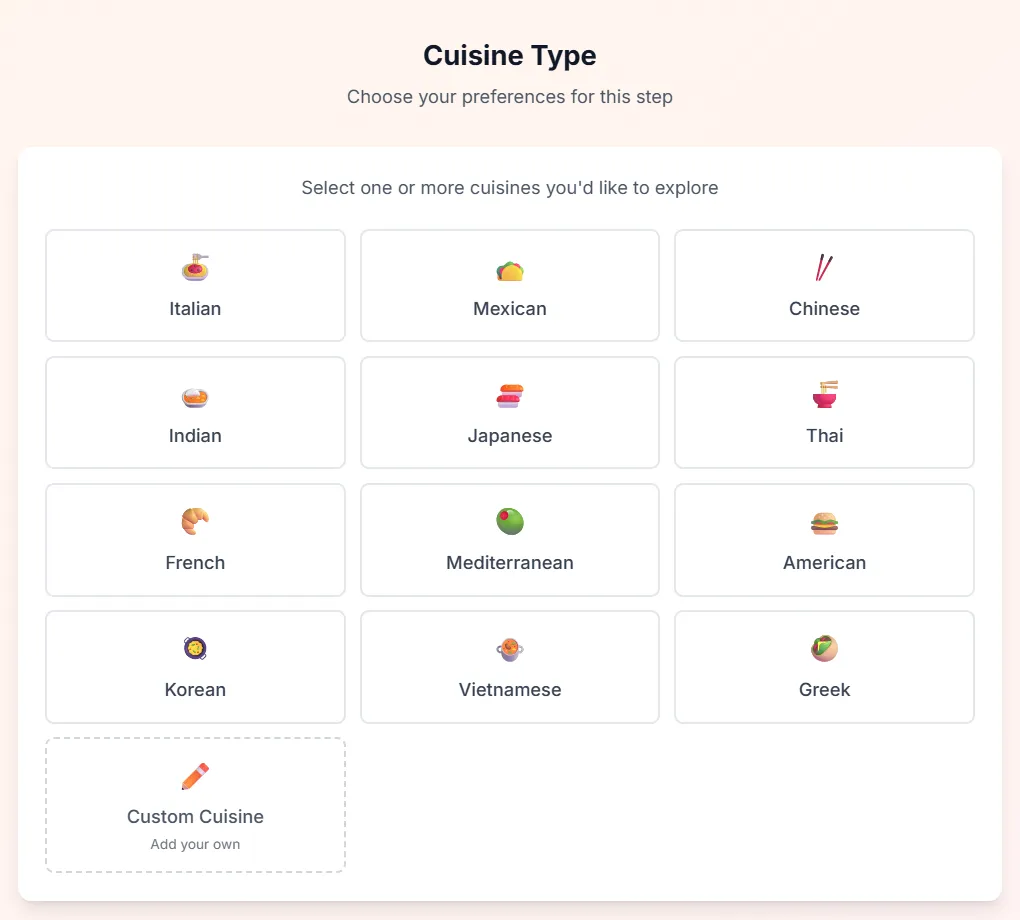The width and height of the screenshot is (1020, 920).
Task: Toggle the Mediterranean cuisine card
Action: coord(510,540)
